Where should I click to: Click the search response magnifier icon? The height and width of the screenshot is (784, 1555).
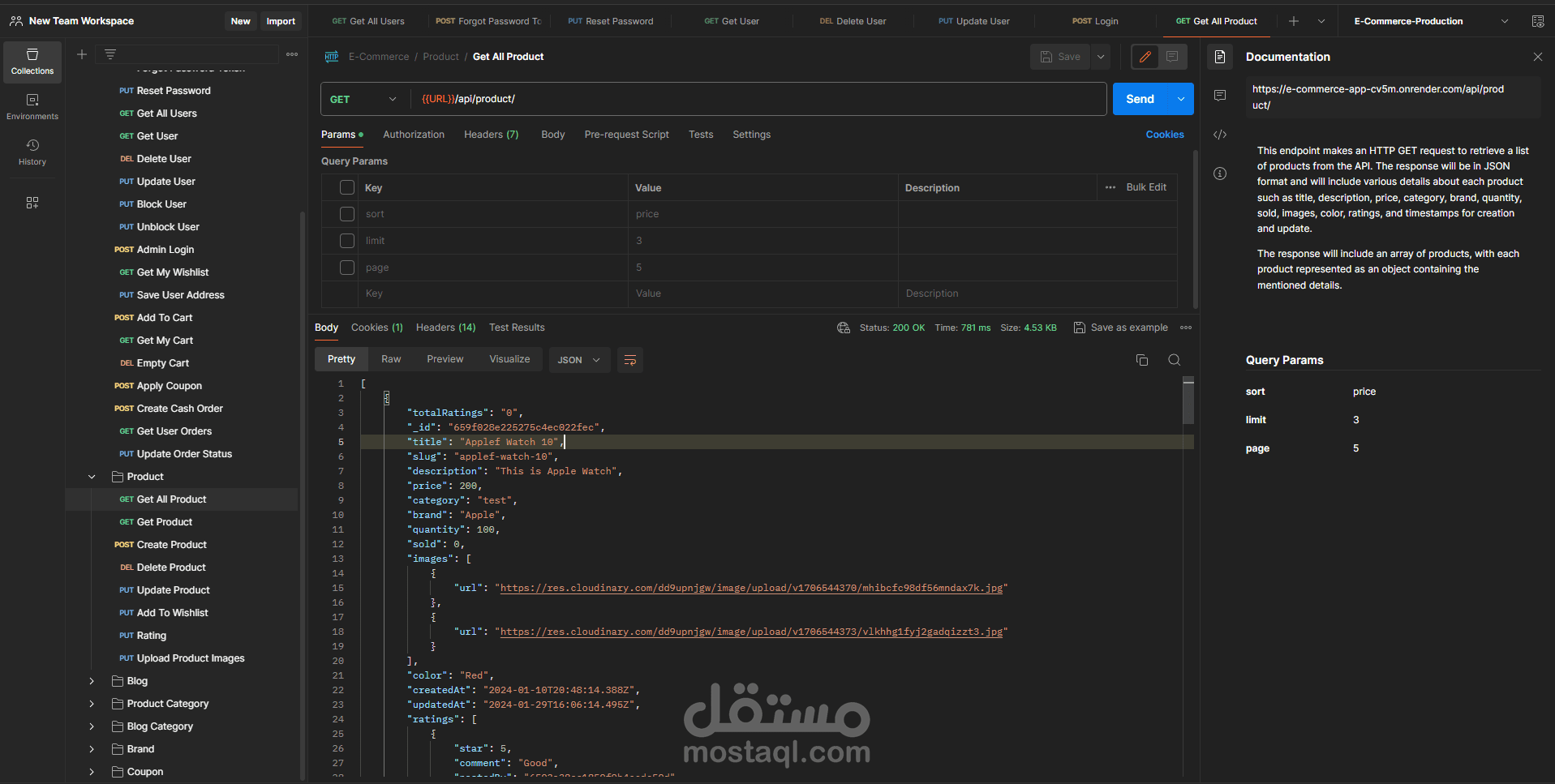click(x=1174, y=360)
